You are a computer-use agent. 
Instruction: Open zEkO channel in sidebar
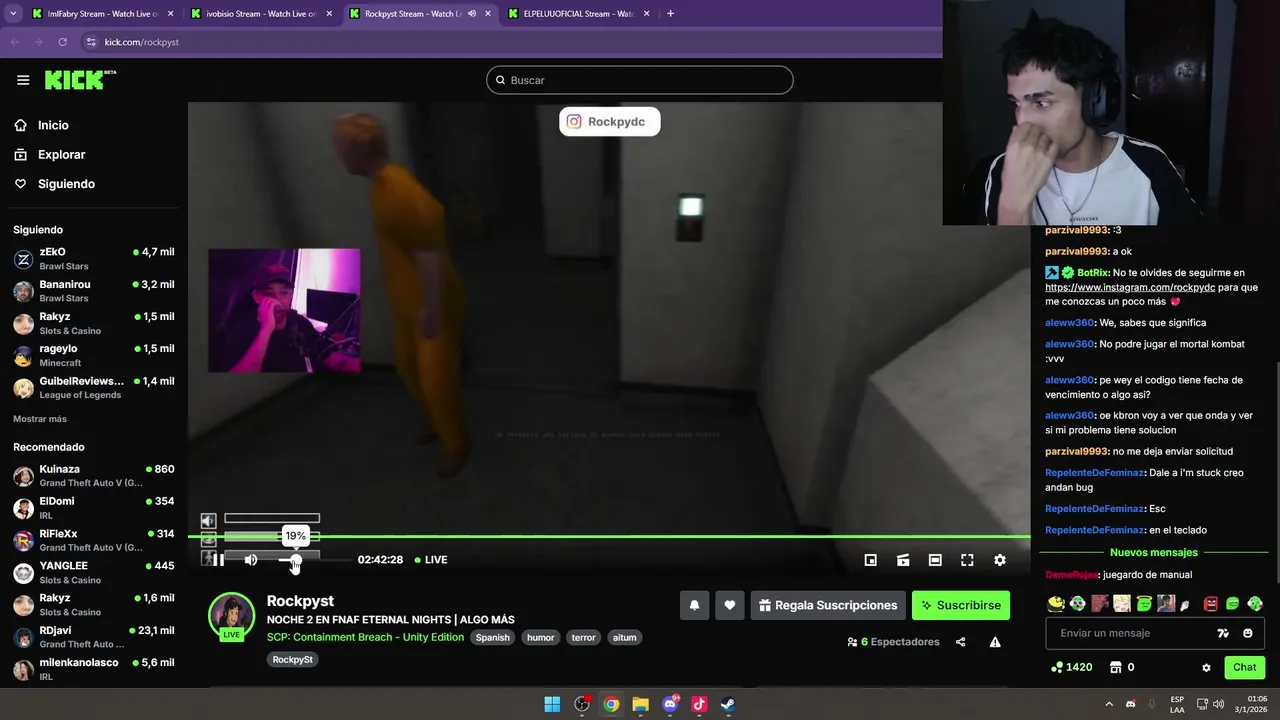pos(94,259)
